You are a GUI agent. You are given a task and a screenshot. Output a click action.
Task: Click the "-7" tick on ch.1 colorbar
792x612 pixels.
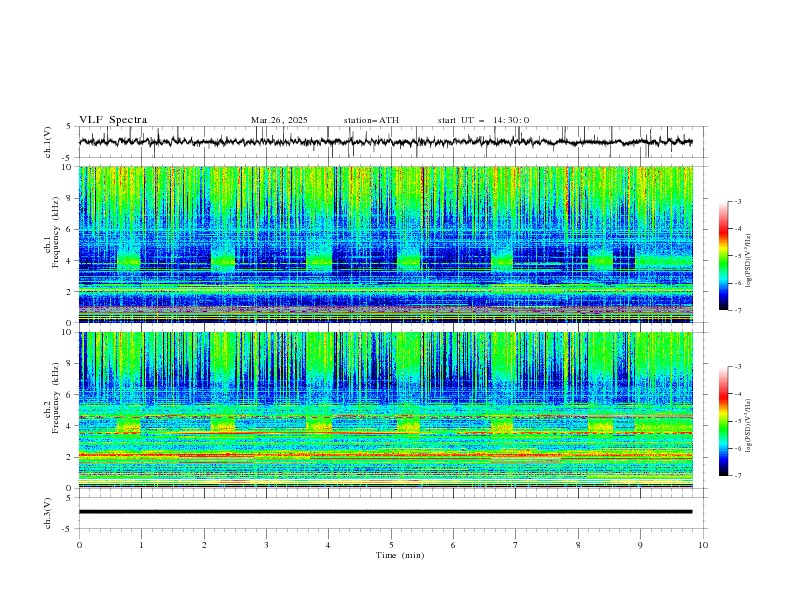point(737,311)
